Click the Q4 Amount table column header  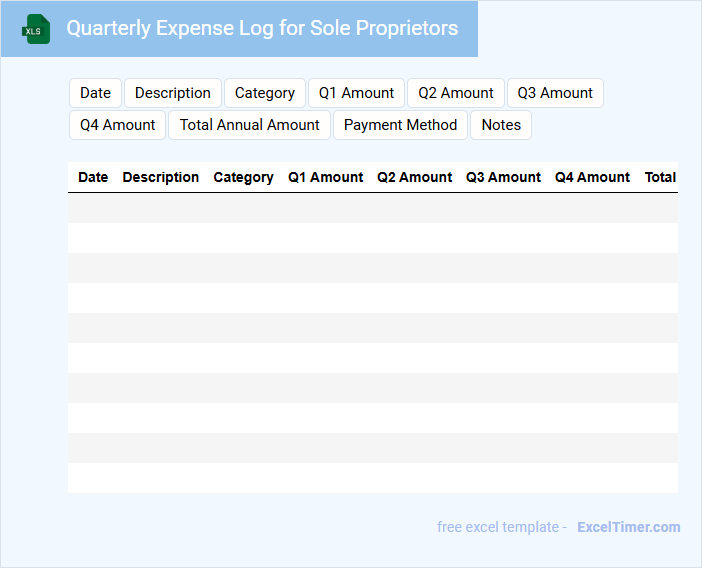point(593,177)
